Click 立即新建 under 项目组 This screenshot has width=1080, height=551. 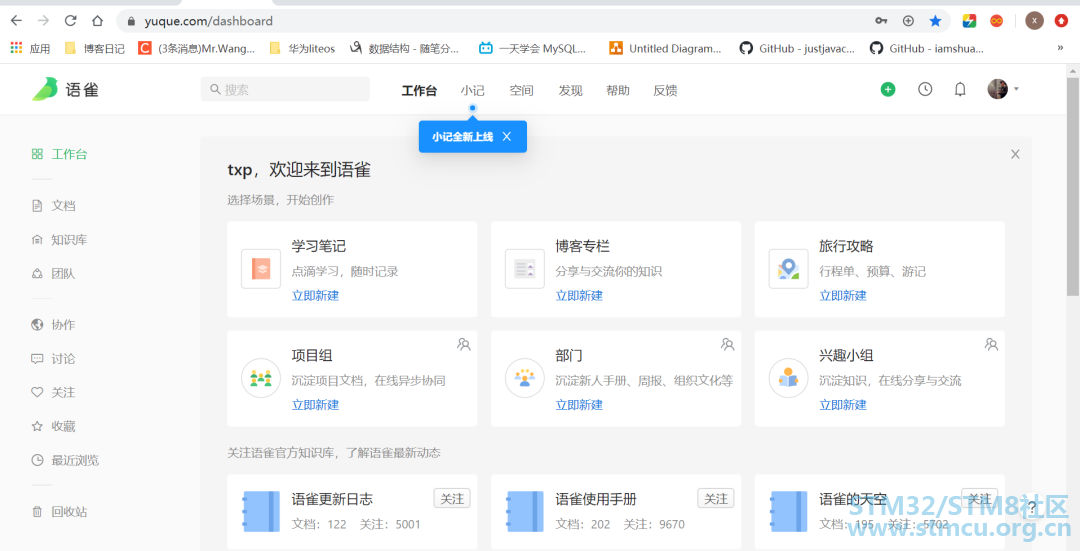click(x=315, y=405)
